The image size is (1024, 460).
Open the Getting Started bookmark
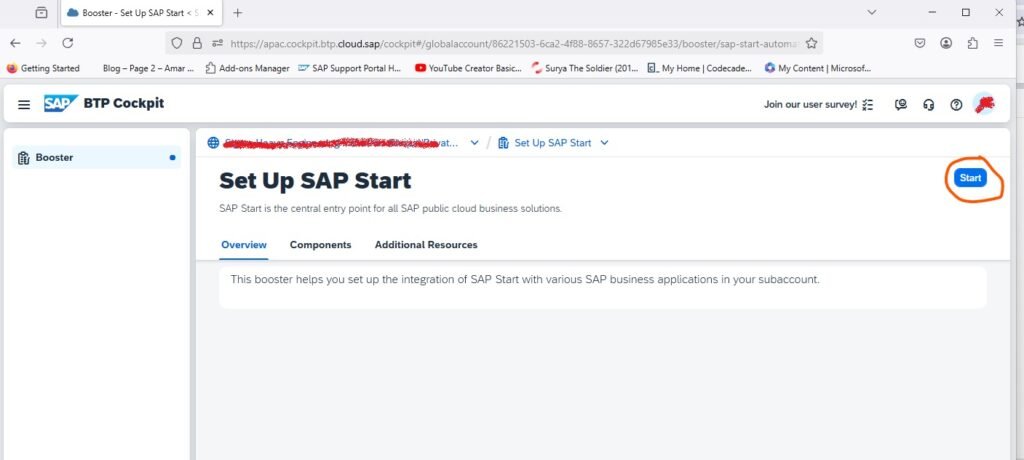tap(43, 68)
